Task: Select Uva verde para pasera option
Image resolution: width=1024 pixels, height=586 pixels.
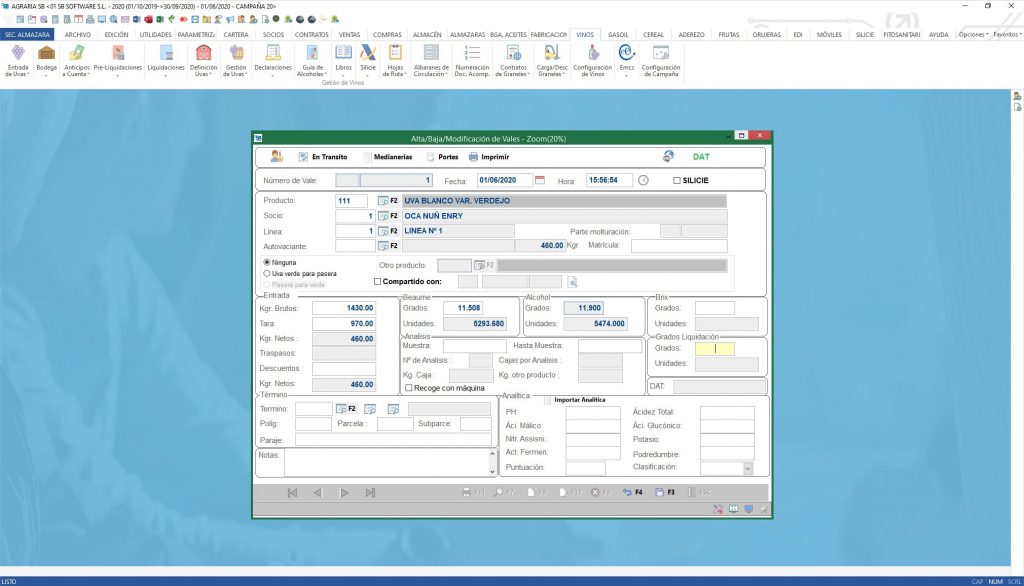Action: [267, 273]
